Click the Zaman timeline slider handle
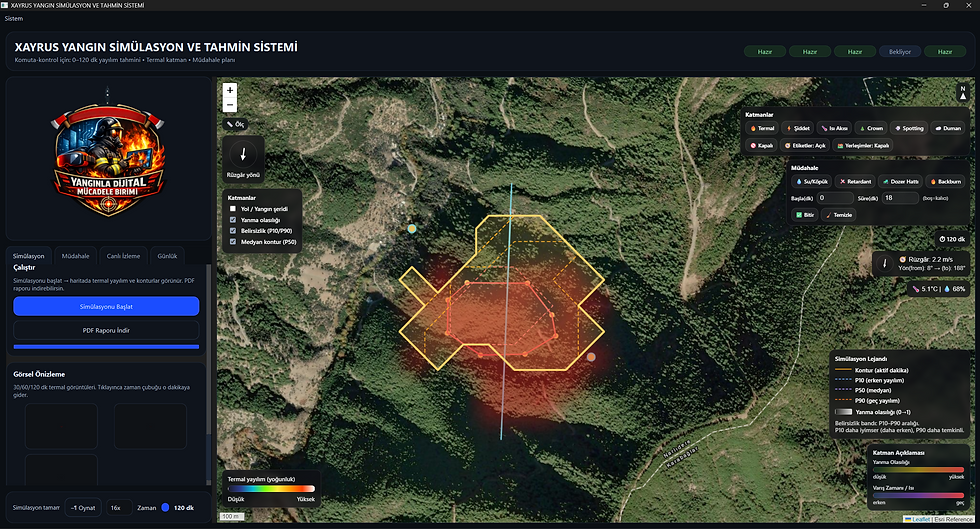Image resolution: width=980 pixels, height=529 pixels. [x=165, y=508]
